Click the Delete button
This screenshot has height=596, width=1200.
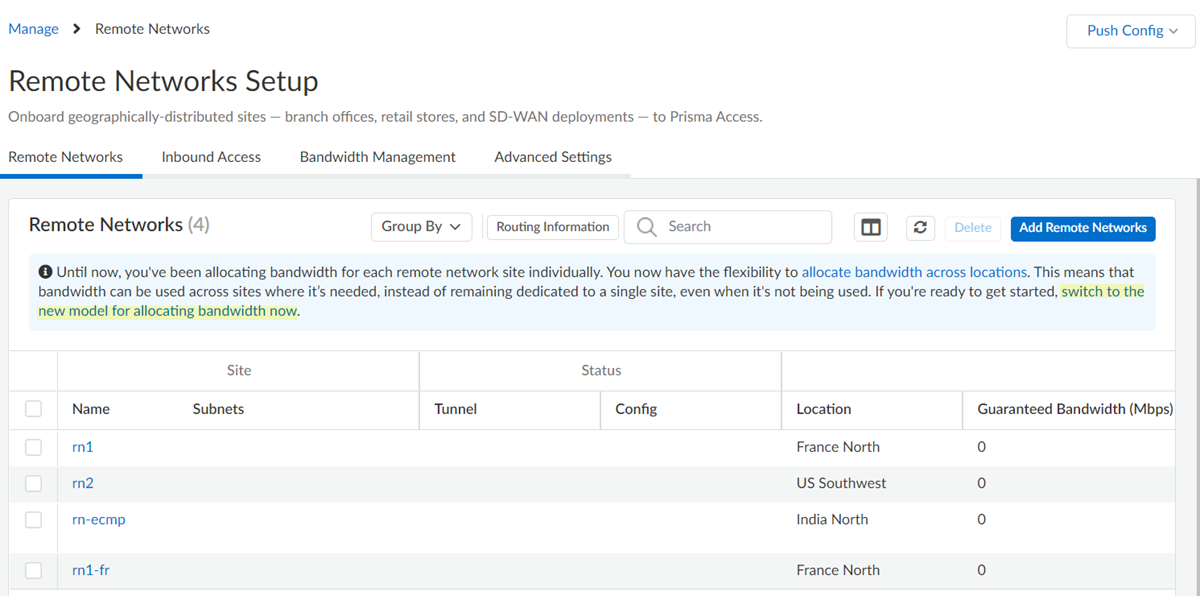tap(972, 228)
